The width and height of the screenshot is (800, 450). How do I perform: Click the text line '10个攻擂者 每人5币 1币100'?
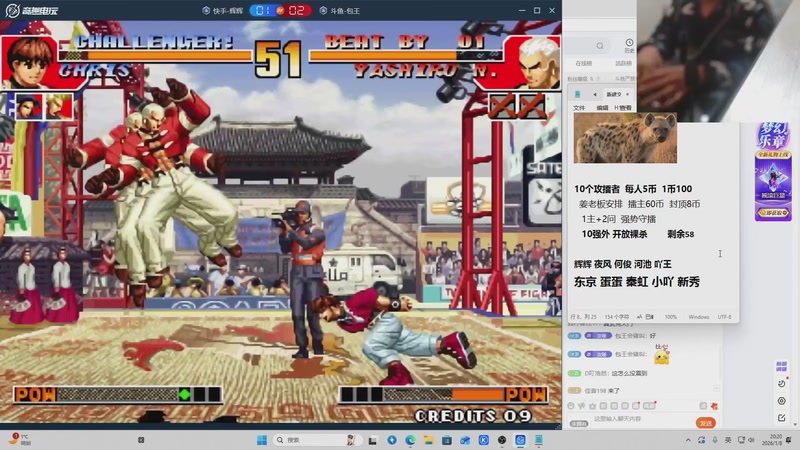point(633,189)
